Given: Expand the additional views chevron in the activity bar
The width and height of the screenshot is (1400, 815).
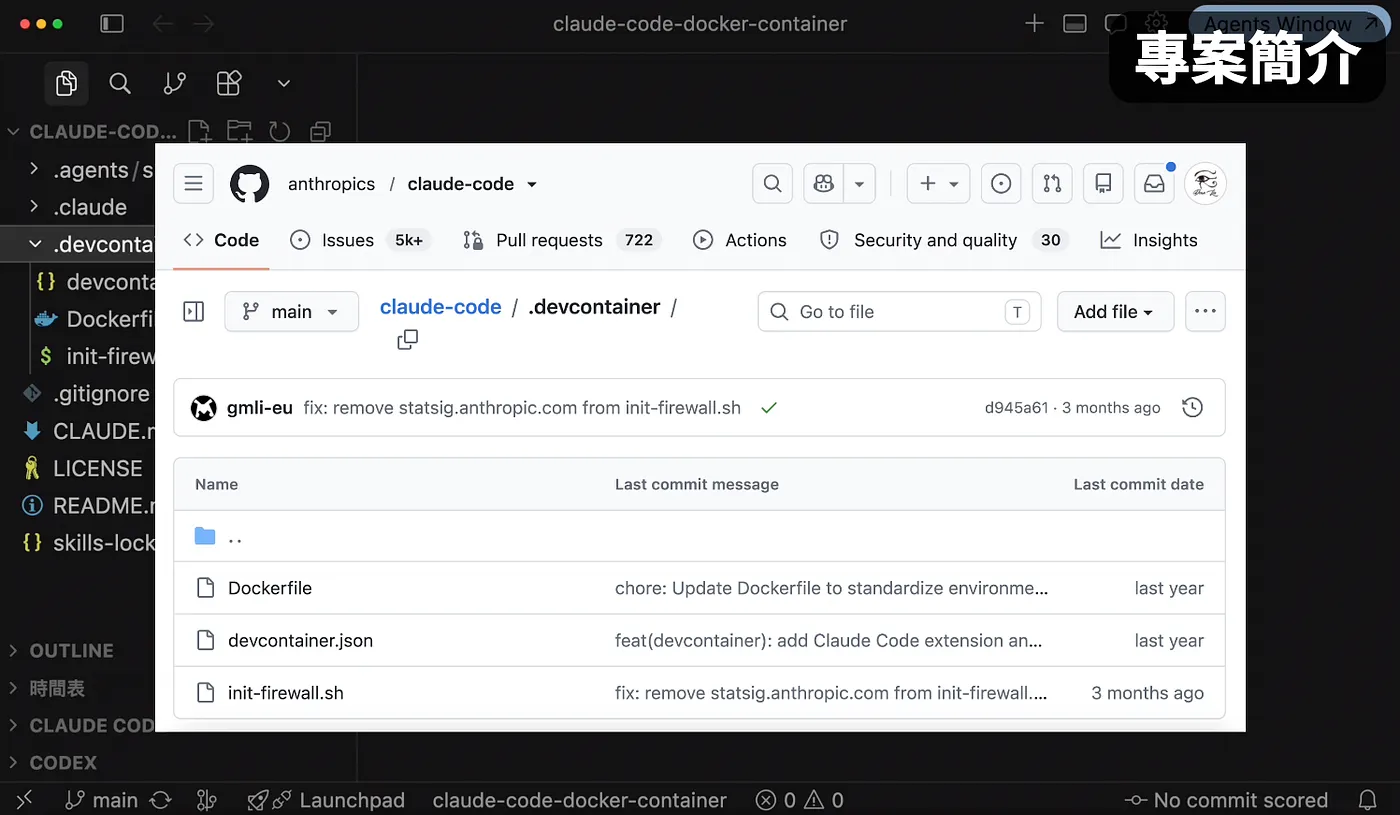Looking at the screenshot, I should (284, 83).
